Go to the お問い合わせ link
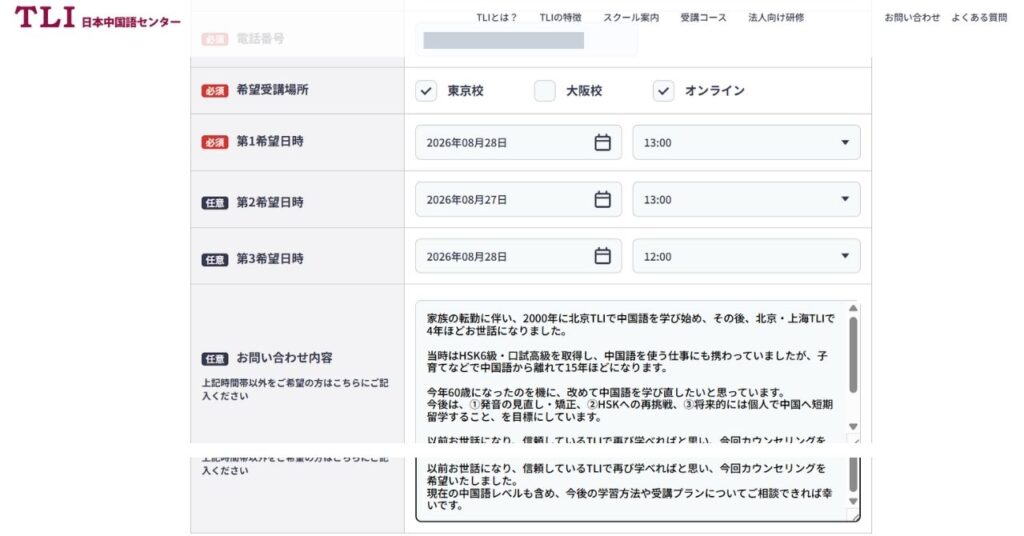 912,18
